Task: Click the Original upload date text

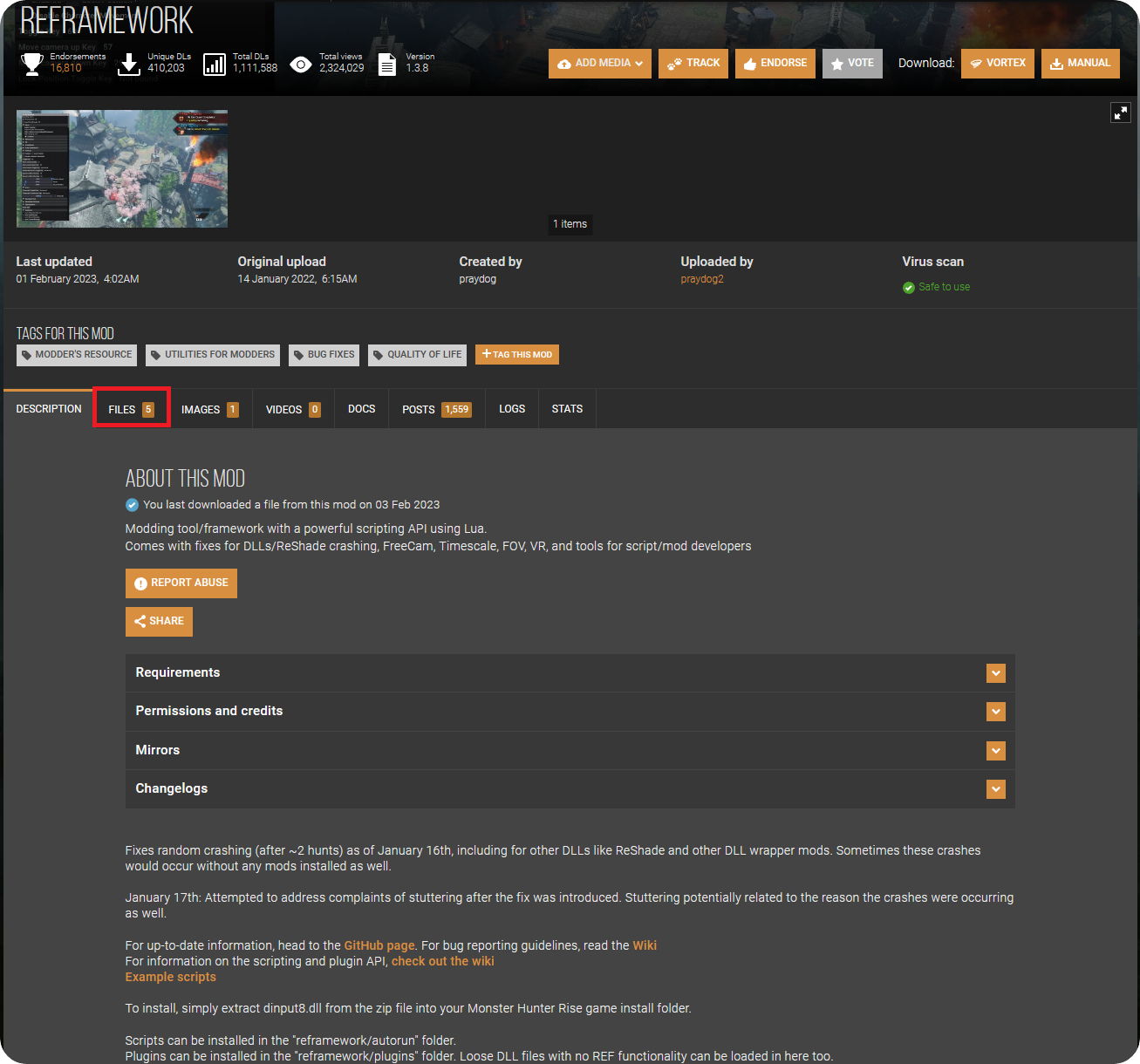Action: pos(297,279)
